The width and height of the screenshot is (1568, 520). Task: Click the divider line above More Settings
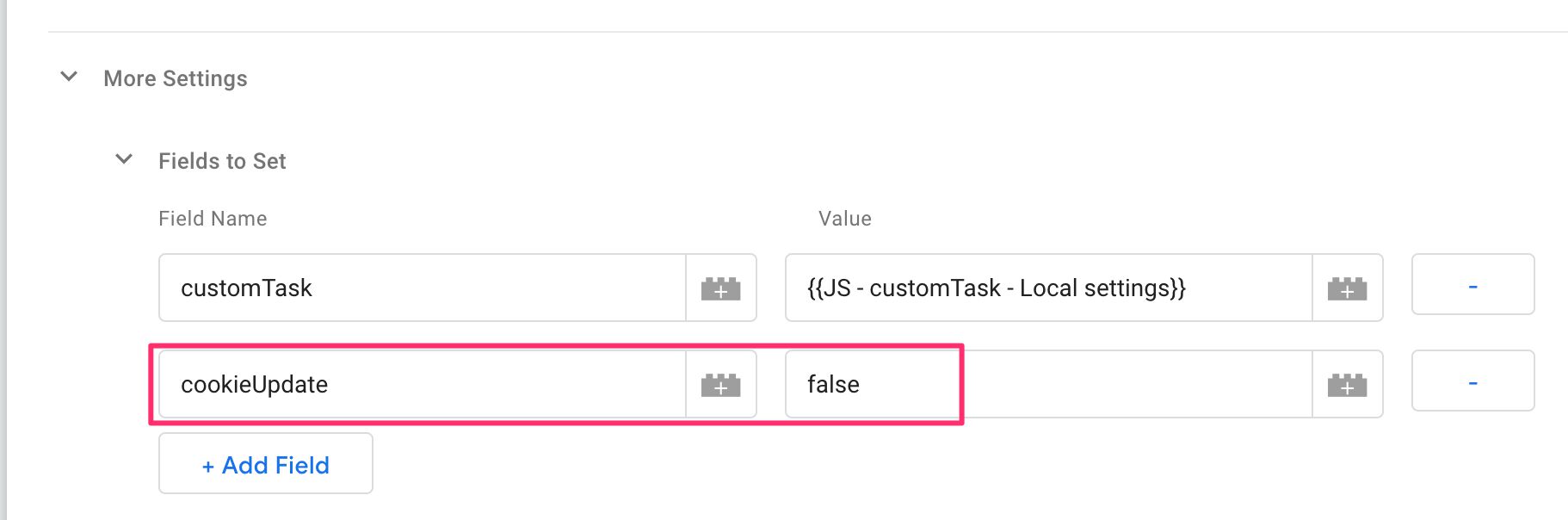(807, 32)
